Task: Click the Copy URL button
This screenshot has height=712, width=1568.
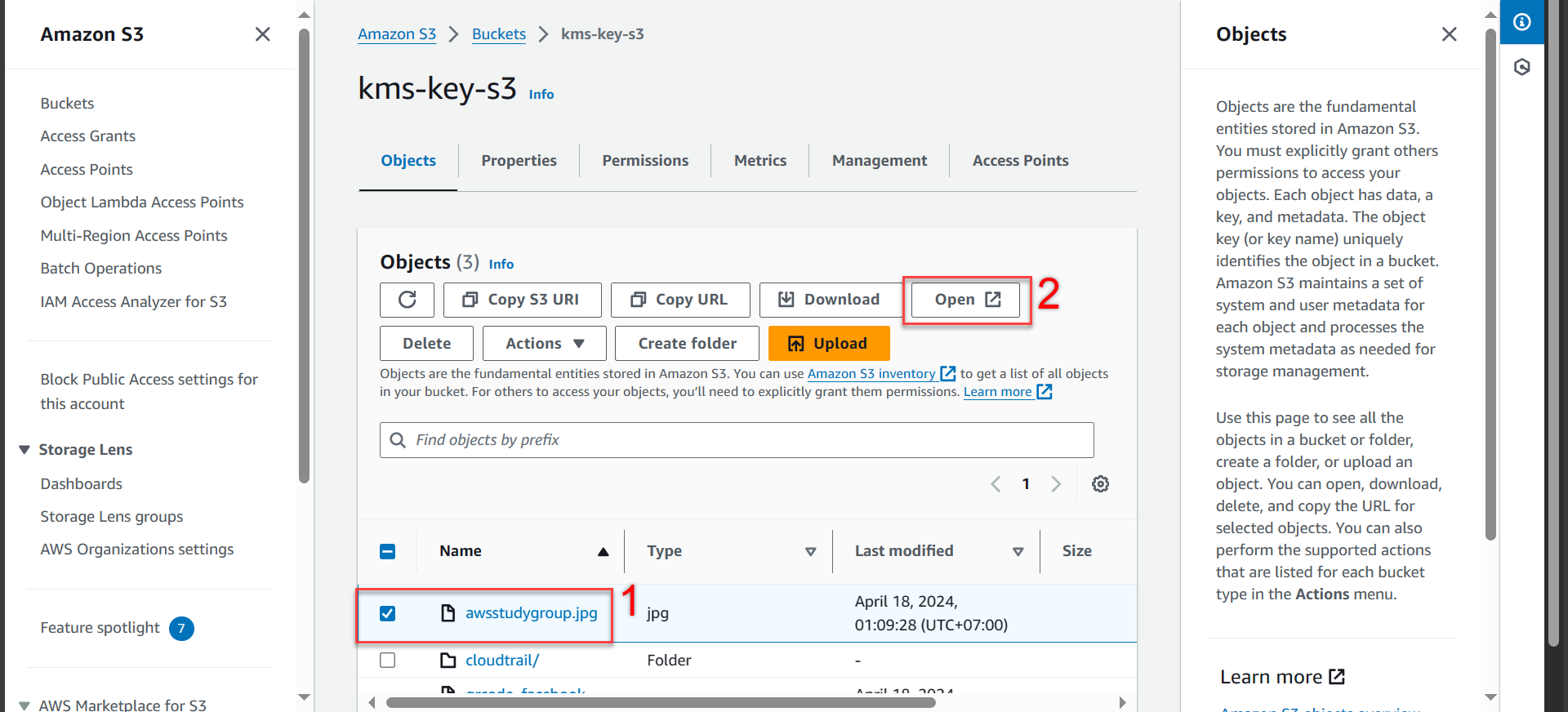Action: click(680, 300)
